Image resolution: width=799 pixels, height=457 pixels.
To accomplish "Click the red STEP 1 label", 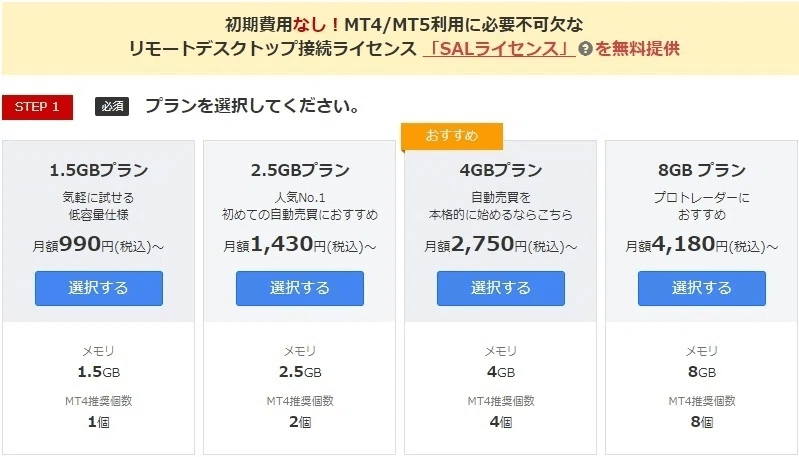I will (37, 107).
